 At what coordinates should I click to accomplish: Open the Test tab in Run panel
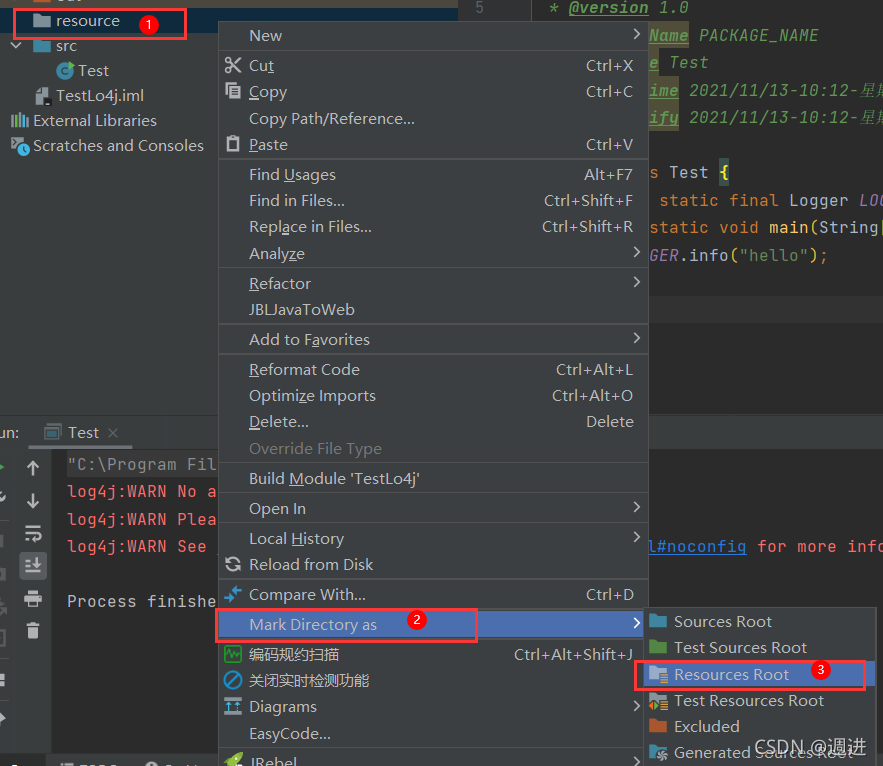(x=83, y=433)
